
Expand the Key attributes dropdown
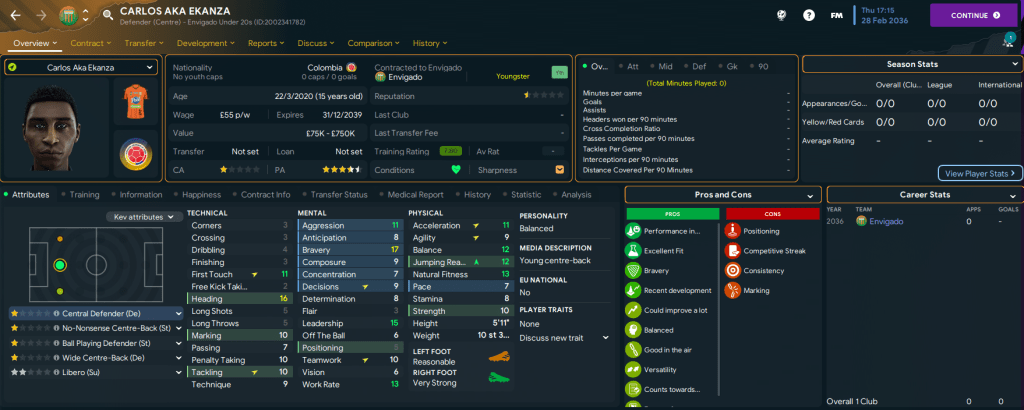142,217
